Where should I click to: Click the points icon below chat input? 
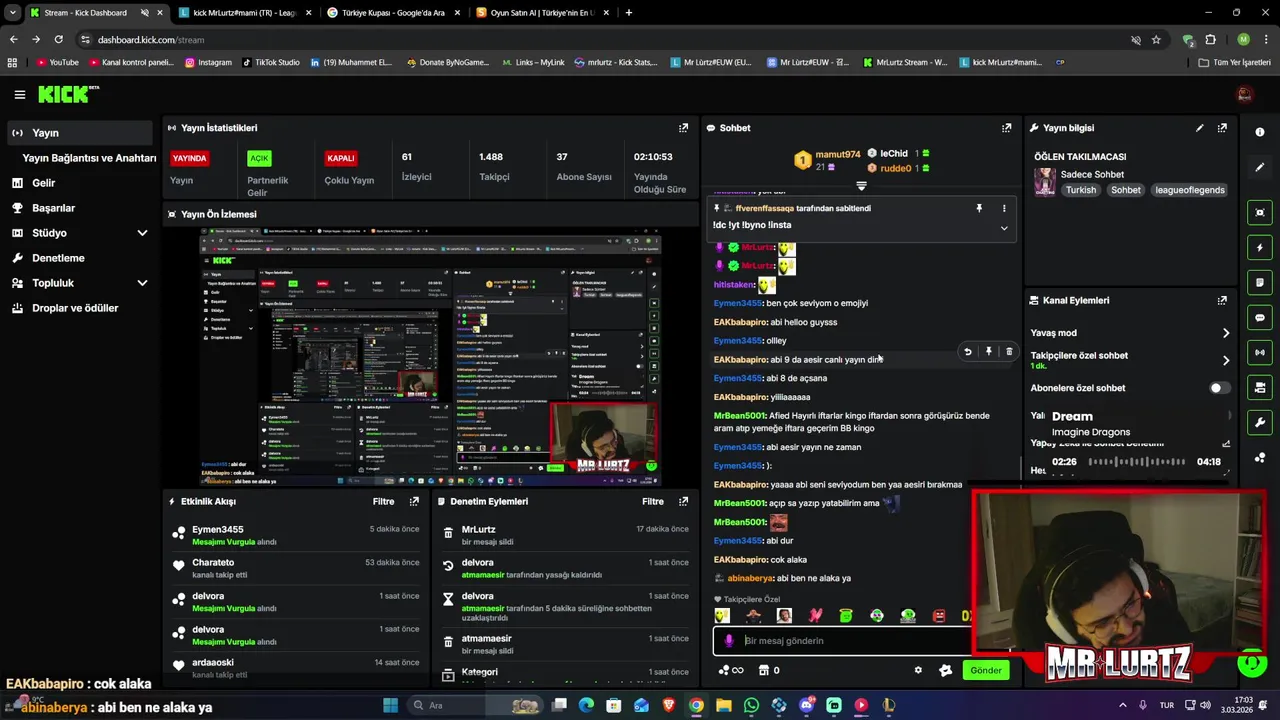tap(732, 670)
